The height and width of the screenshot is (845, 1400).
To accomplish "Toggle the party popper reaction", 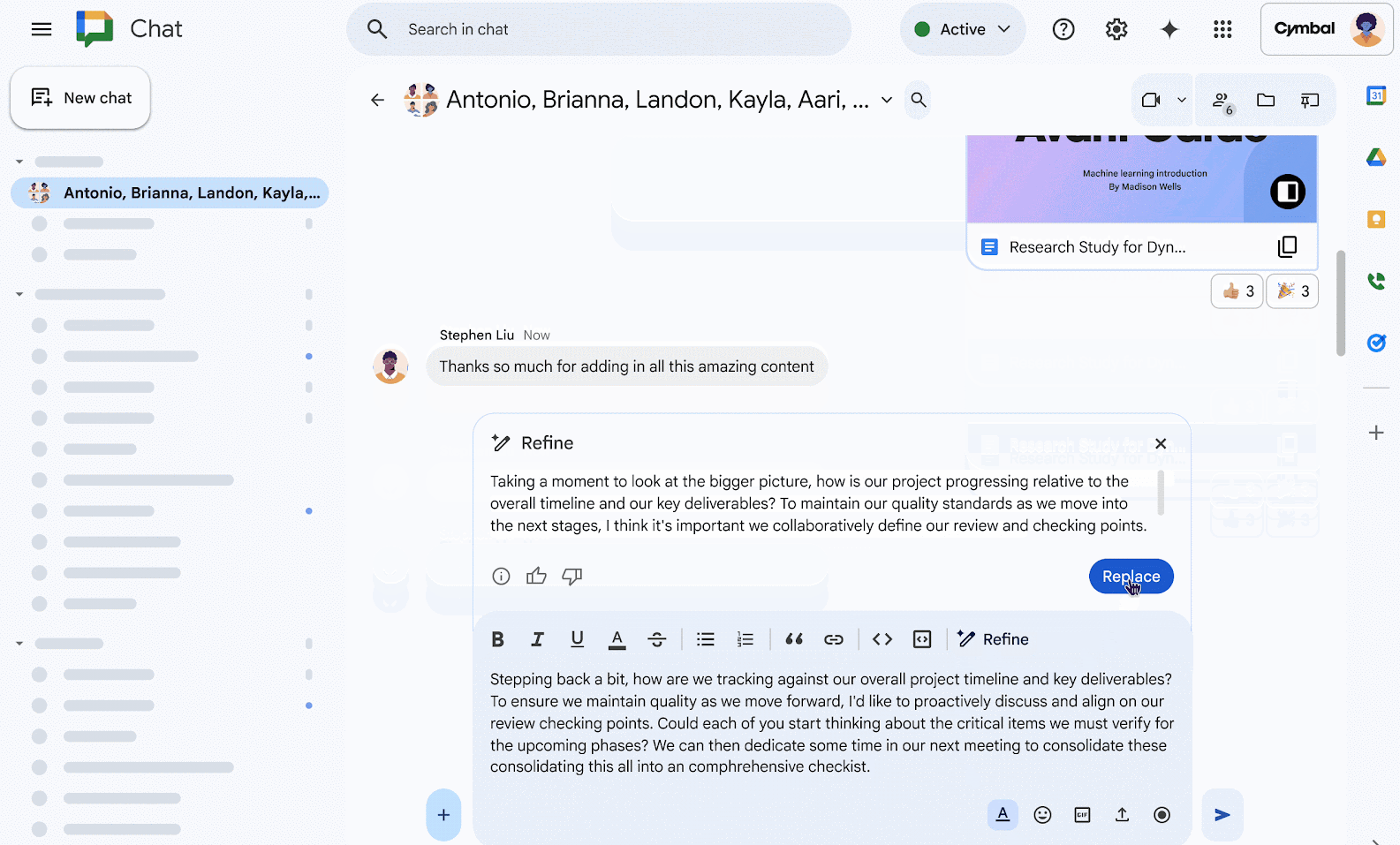I will point(1292,291).
